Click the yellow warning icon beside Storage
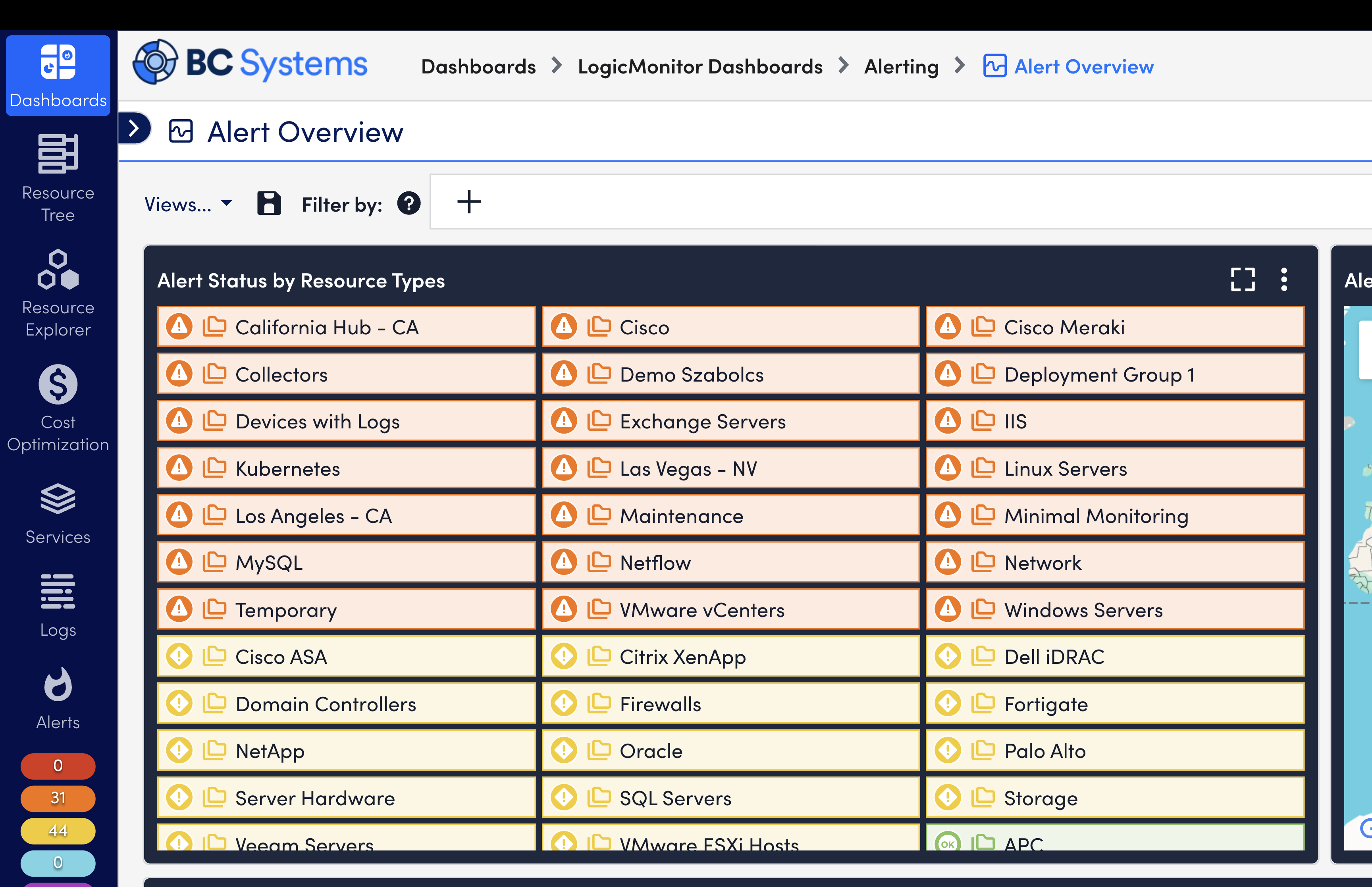This screenshot has height=887, width=1372. pyautogui.click(x=948, y=797)
